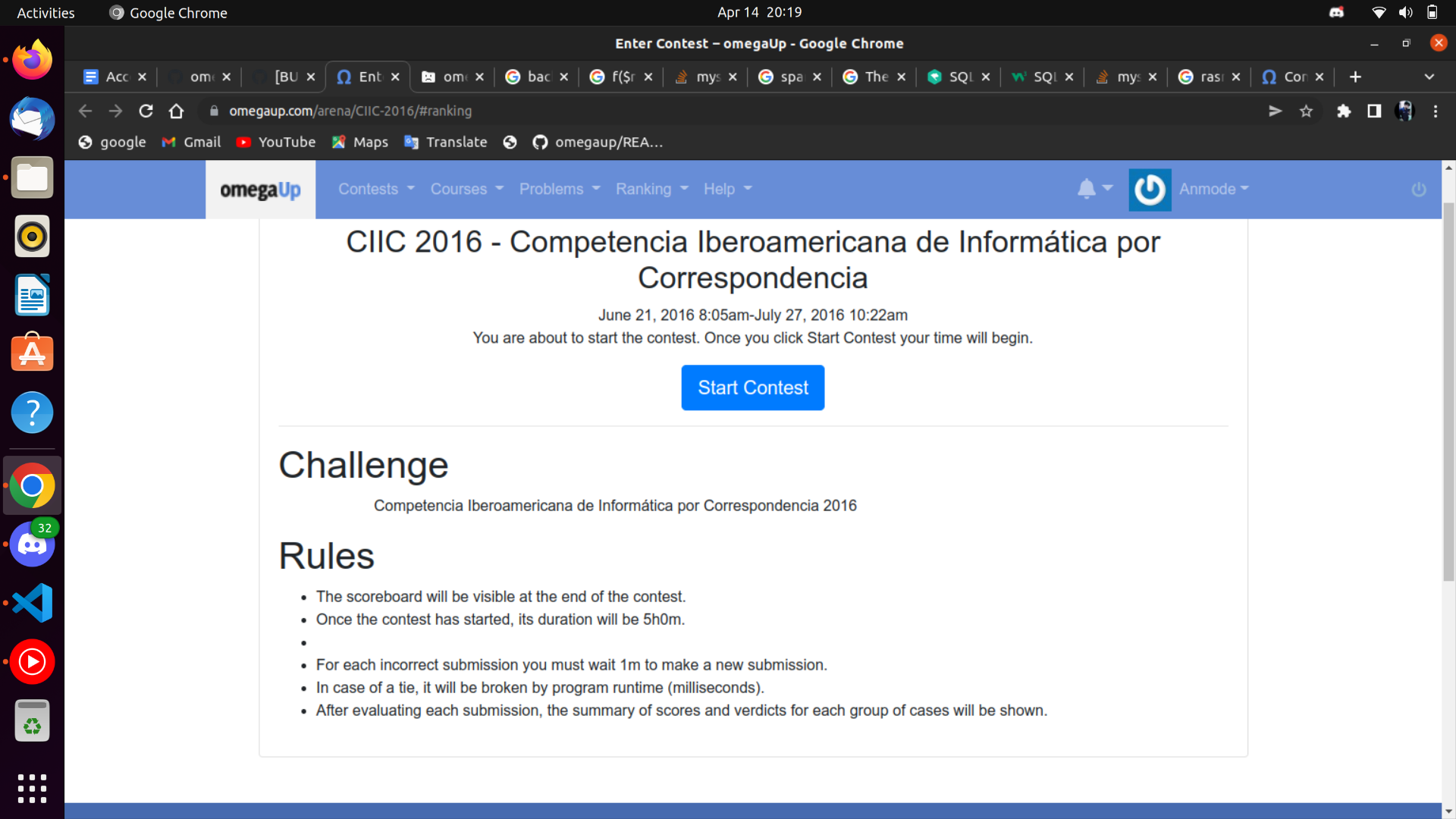
Task: Open the Problems navigation menu
Action: click(x=559, y=189)
